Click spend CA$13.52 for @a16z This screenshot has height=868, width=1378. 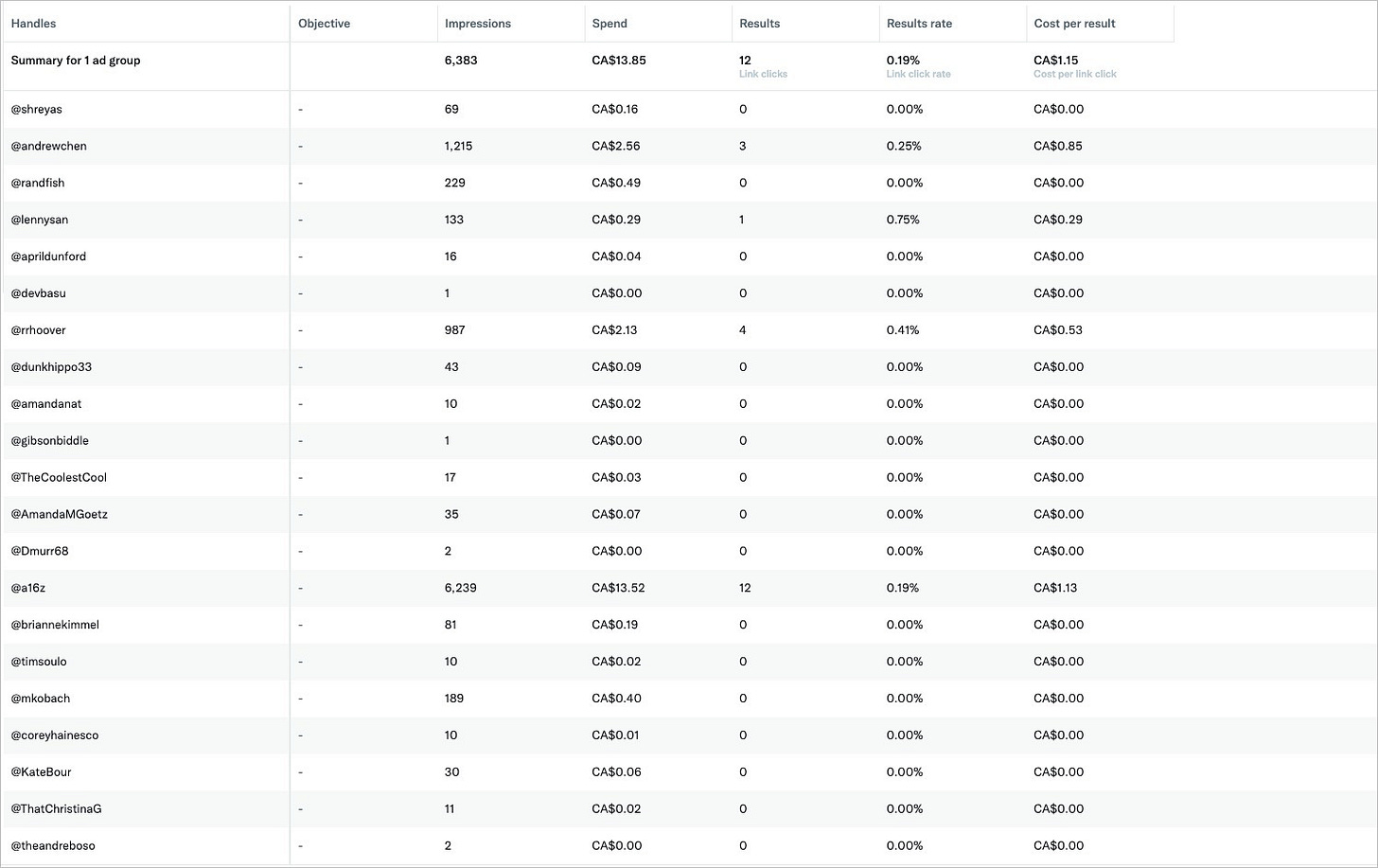[x=619, y=589]
